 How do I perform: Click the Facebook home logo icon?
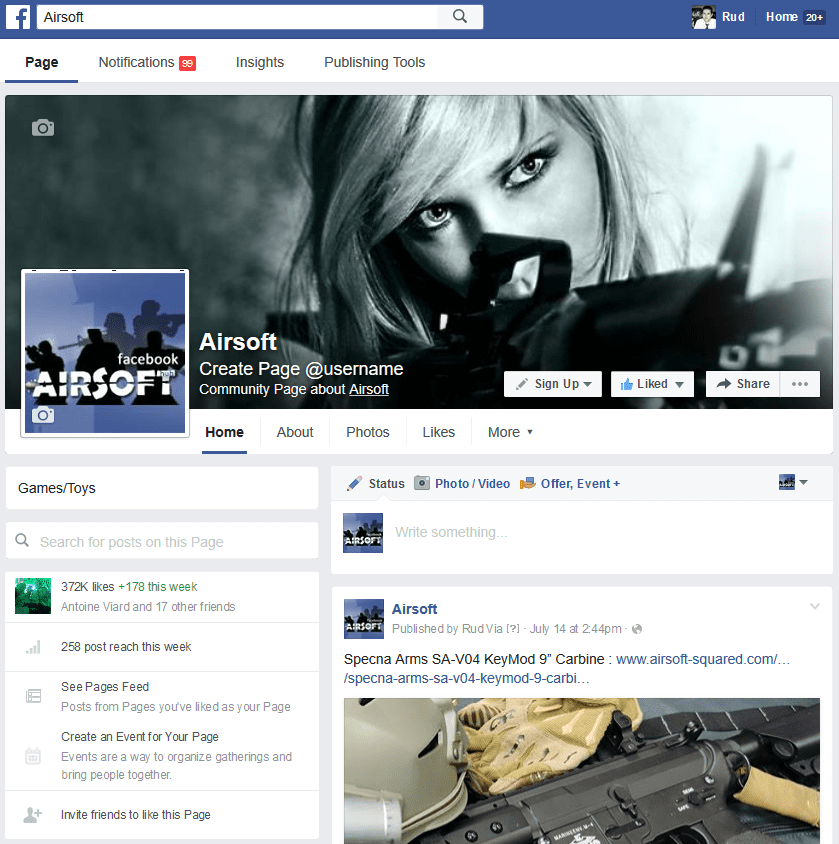18,16
